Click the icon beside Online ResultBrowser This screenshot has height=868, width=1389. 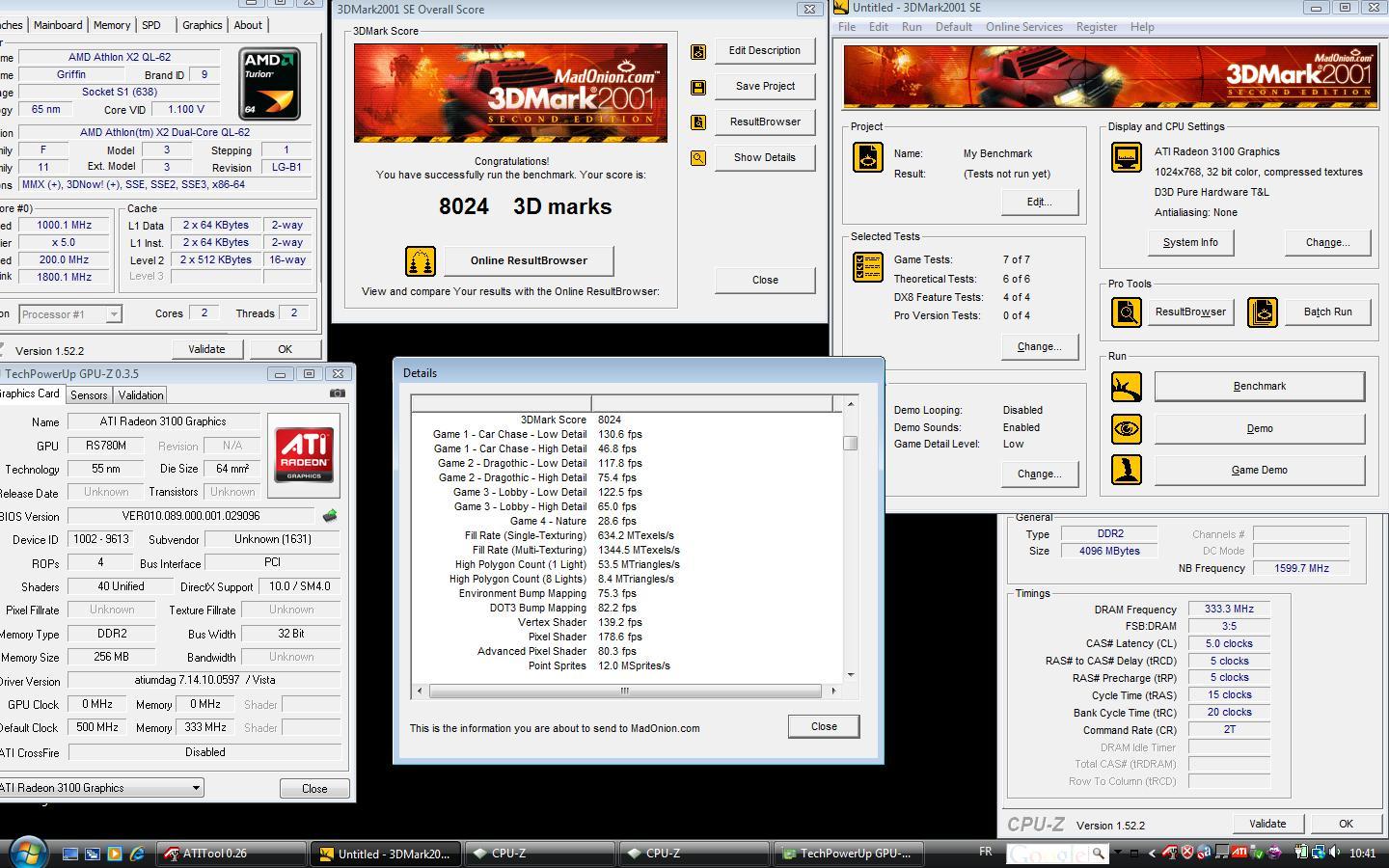tap(421, 260)
